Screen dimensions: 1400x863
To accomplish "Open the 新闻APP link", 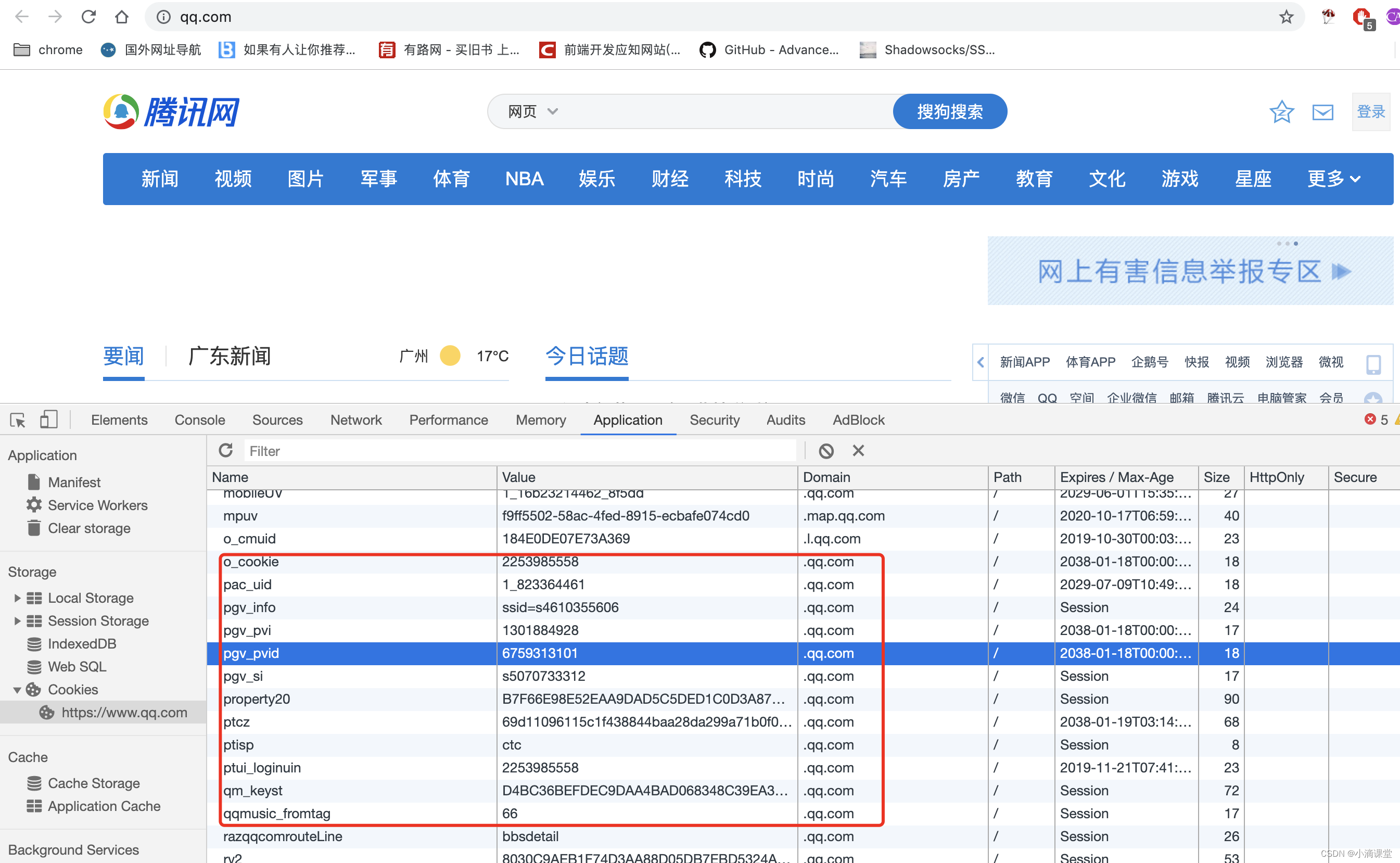I will click(1024, 362).
